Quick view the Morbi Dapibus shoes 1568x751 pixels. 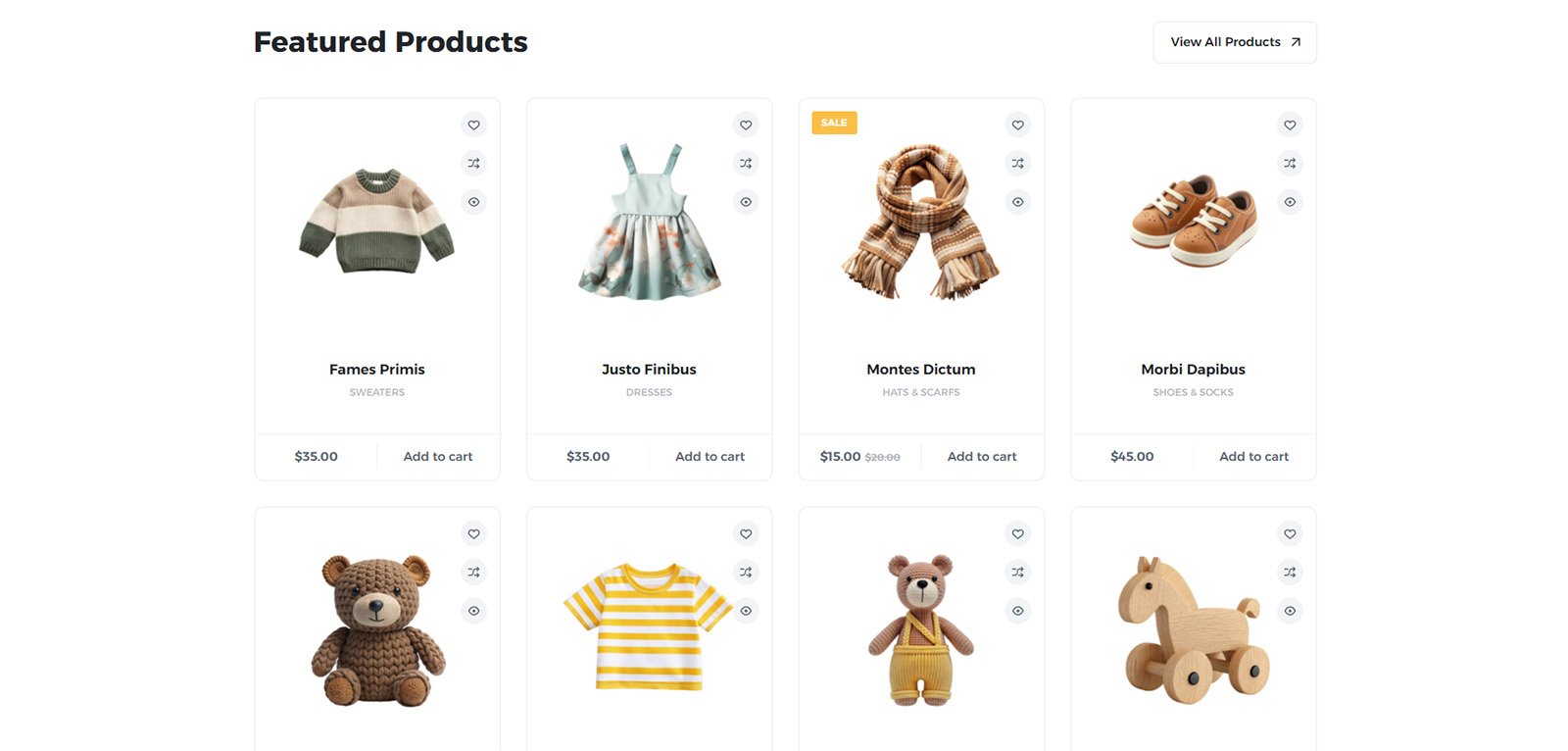(1290, 202)
